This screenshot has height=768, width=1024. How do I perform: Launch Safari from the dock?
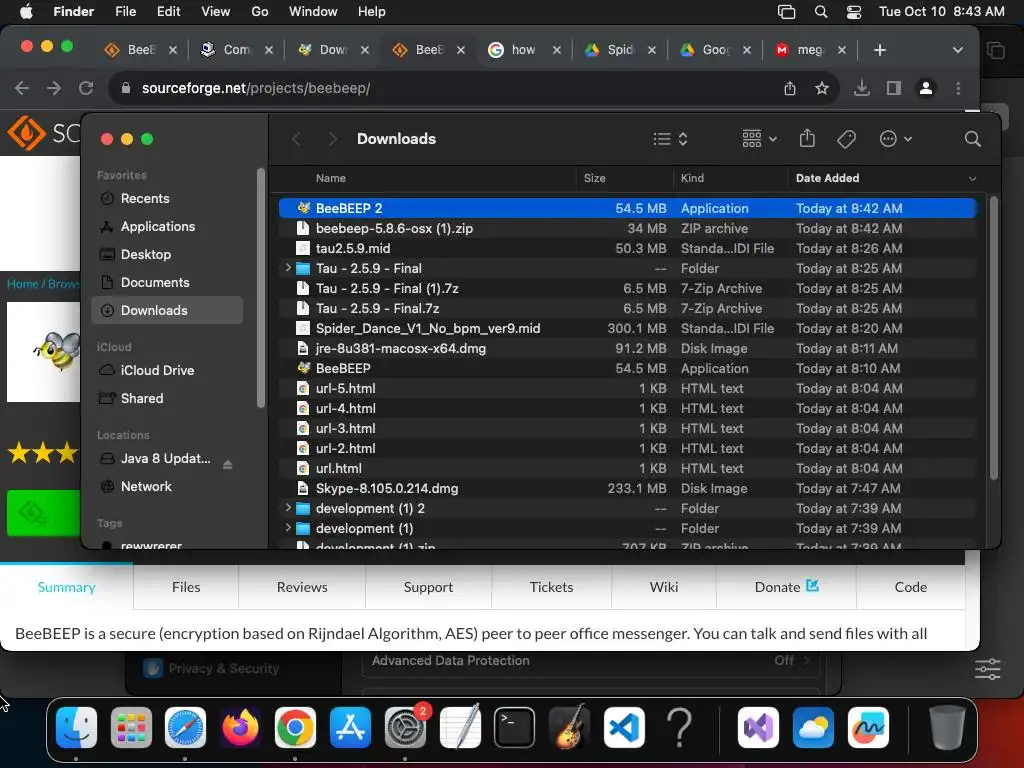tap(185, 727)
